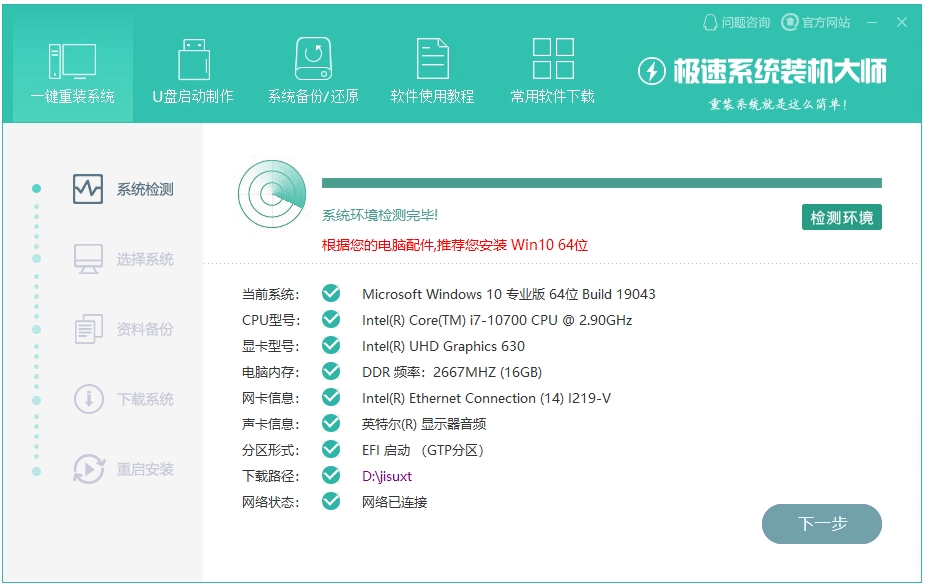This screenshot has height=585, width=925.
Task: Click the radar scan icon
Action: pyautogui.click(x=272, y=194)
